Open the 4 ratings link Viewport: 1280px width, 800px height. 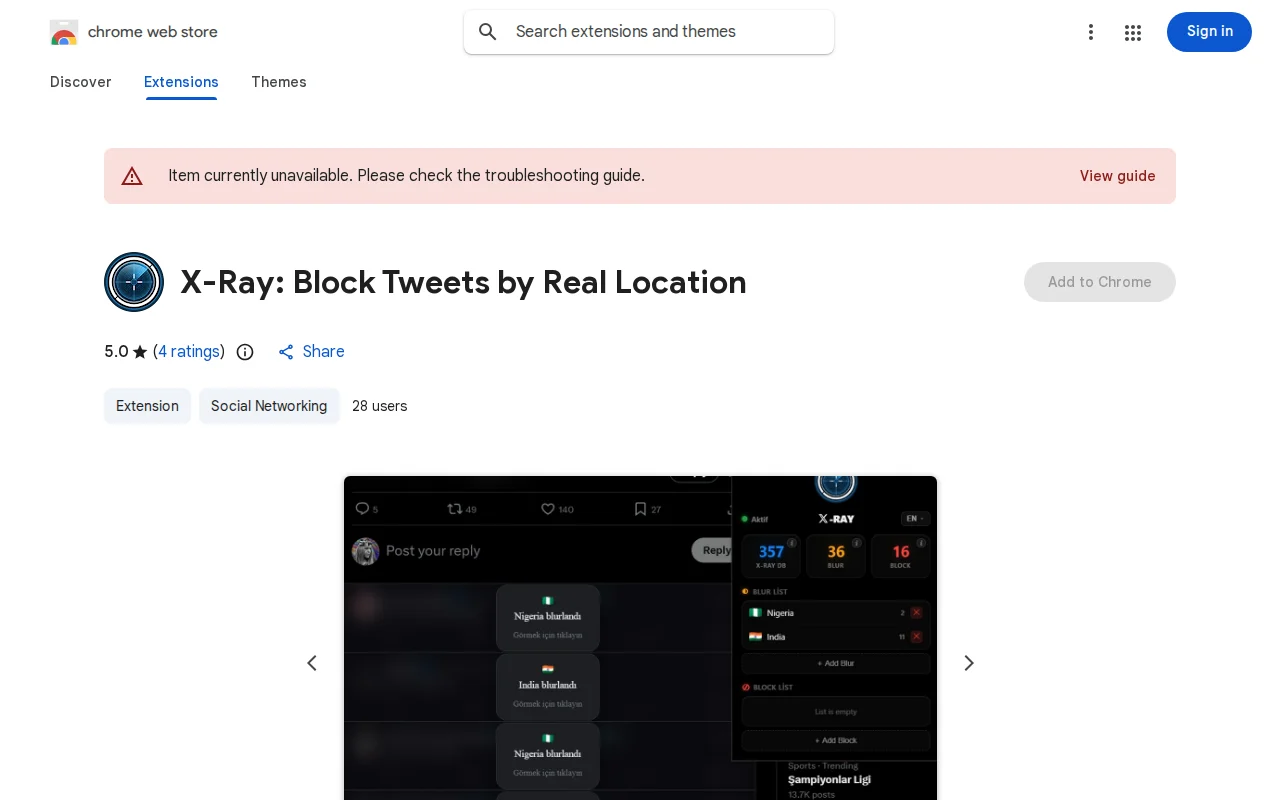coord(189,352)
